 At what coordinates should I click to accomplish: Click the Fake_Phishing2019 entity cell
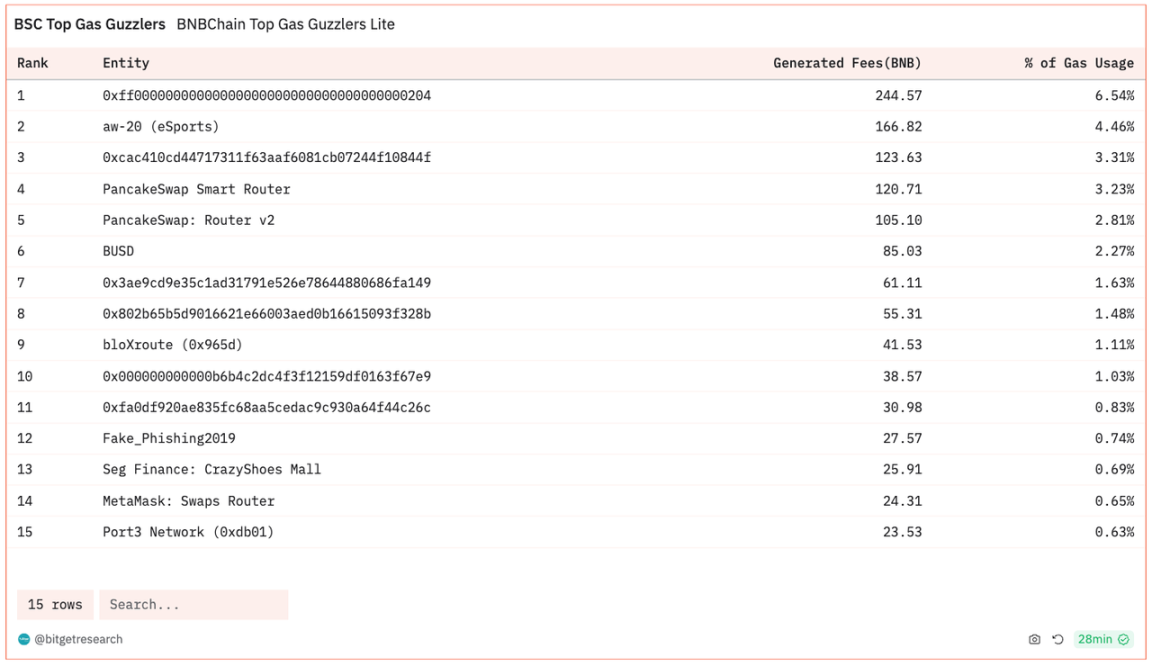point(169,438)
